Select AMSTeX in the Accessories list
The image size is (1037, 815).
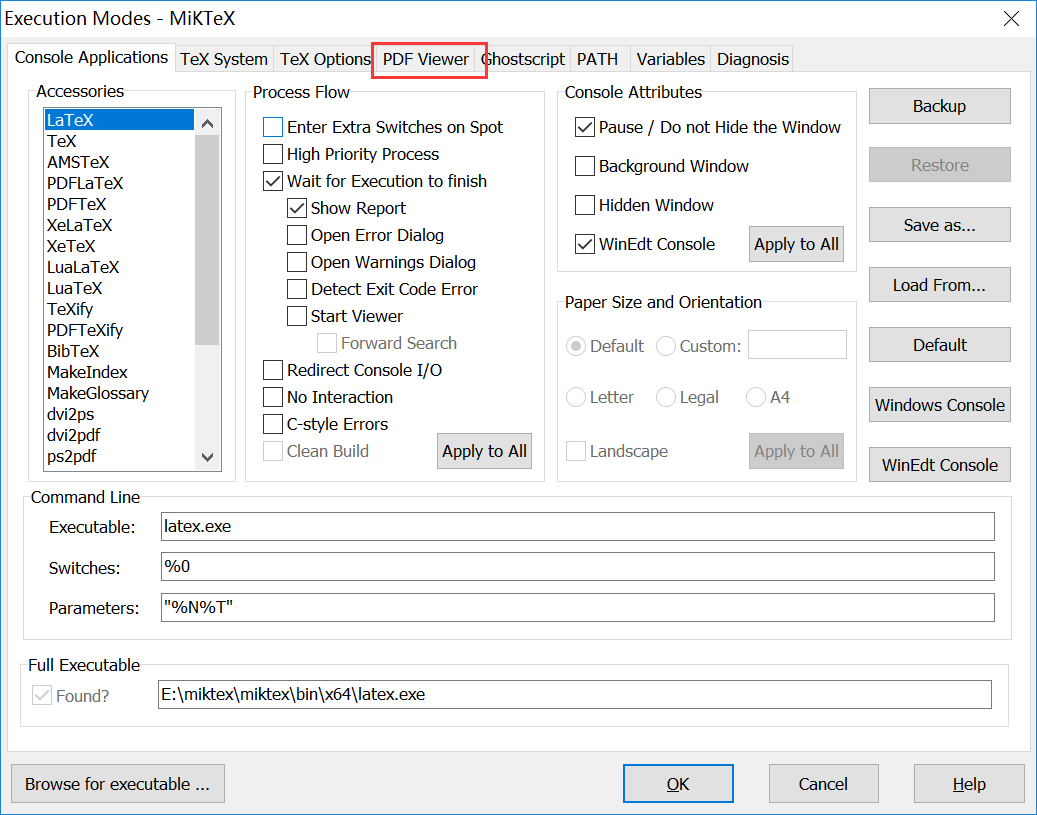[x=119, y=162]
